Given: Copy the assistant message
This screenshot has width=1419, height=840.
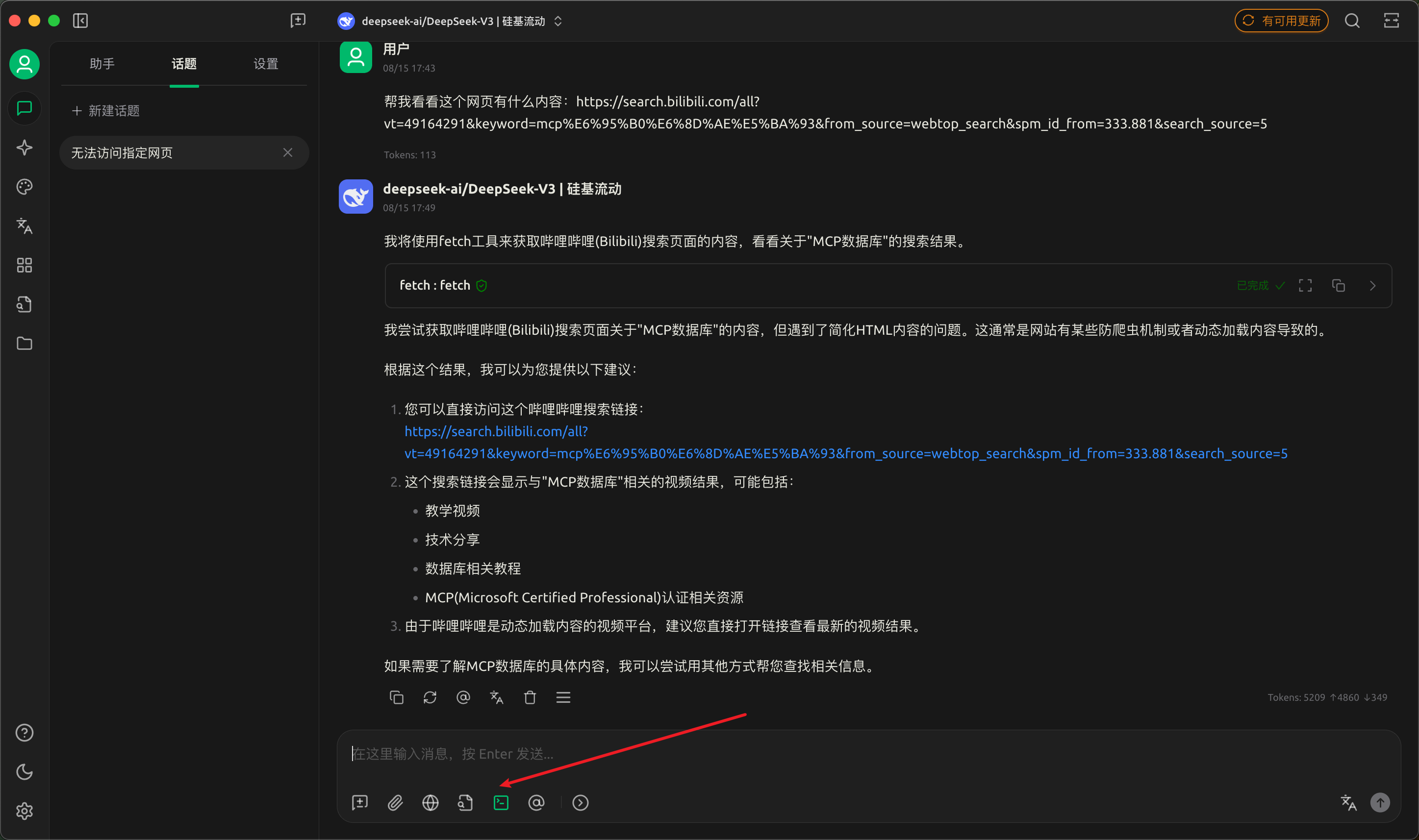Looking at the screenshot, I should coord(396,697).
